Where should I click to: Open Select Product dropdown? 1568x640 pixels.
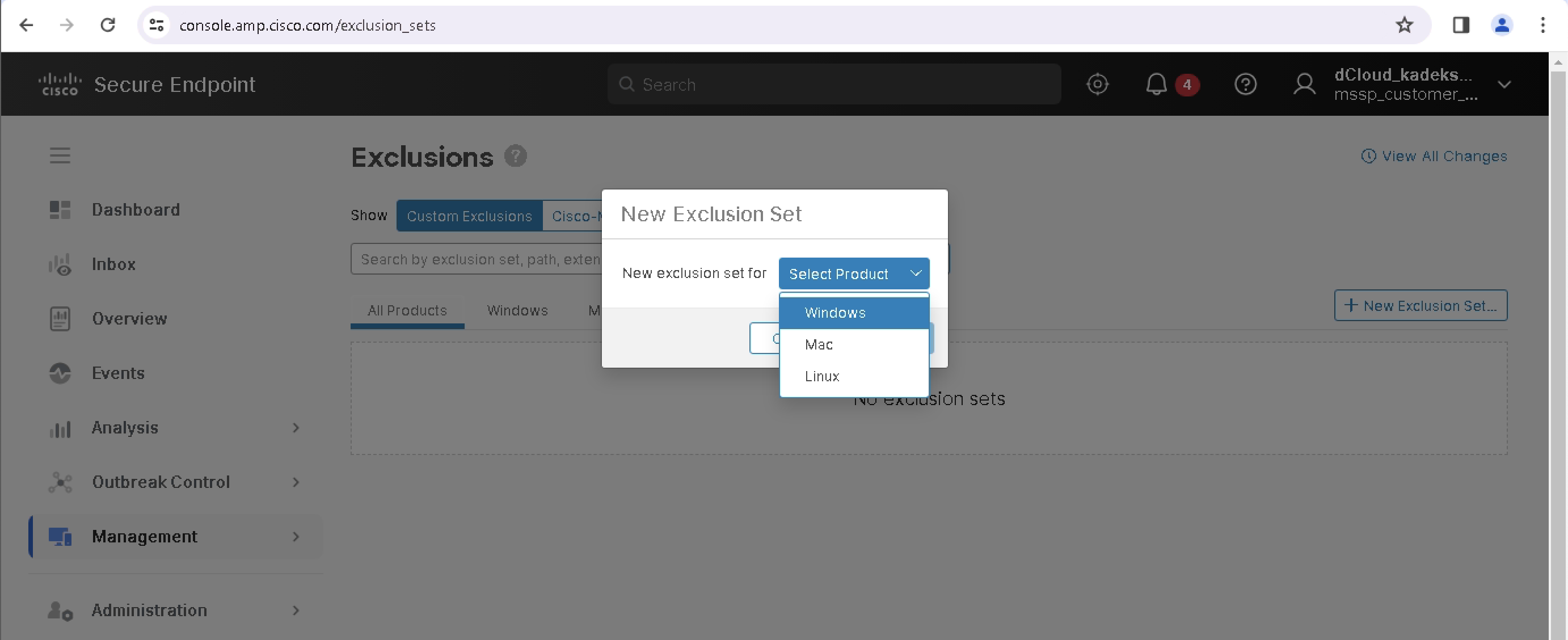point(853,273)
